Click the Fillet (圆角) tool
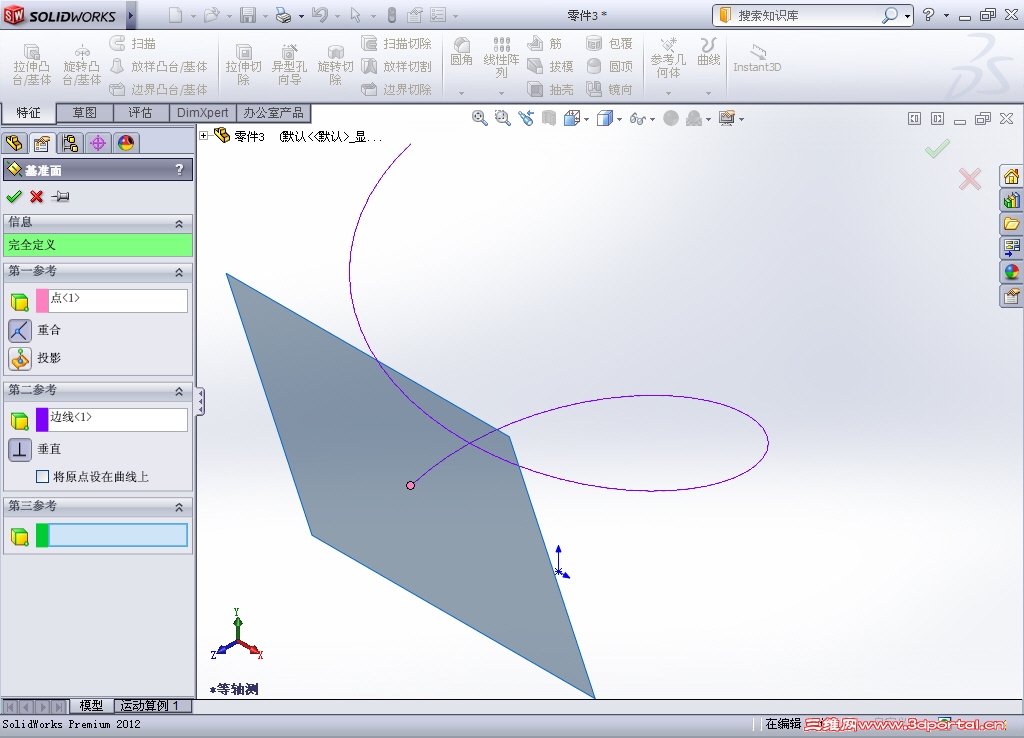The image size is (1024, 738). tap(462, 52)
